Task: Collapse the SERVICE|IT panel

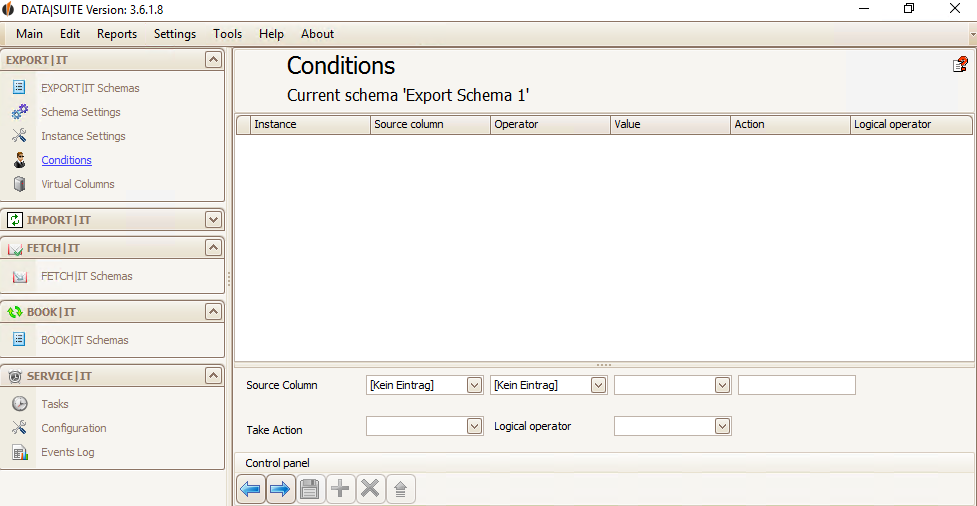Action: tap(213, 376)
